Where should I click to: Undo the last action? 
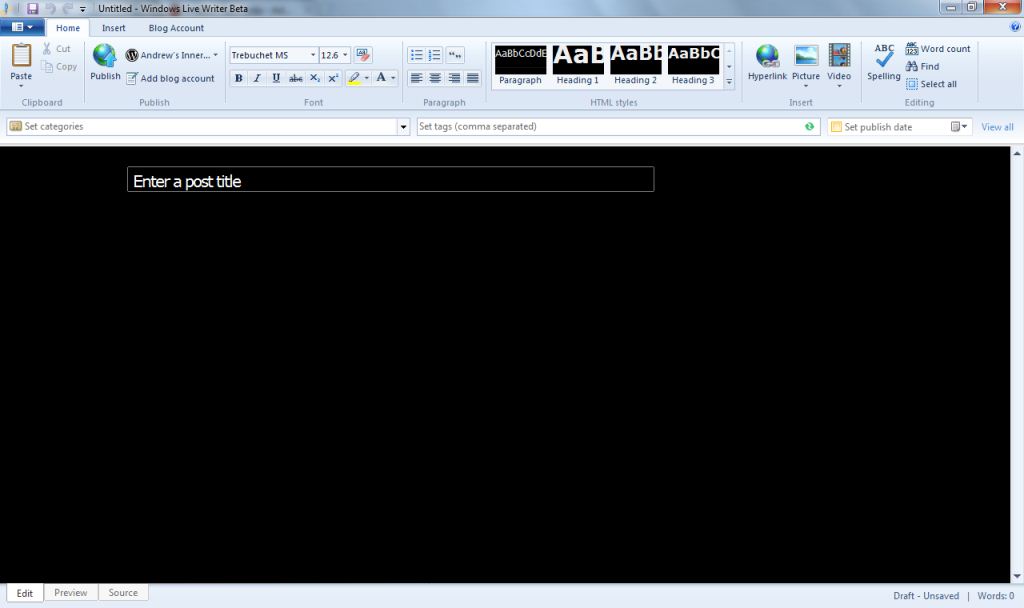pos(50,8)
